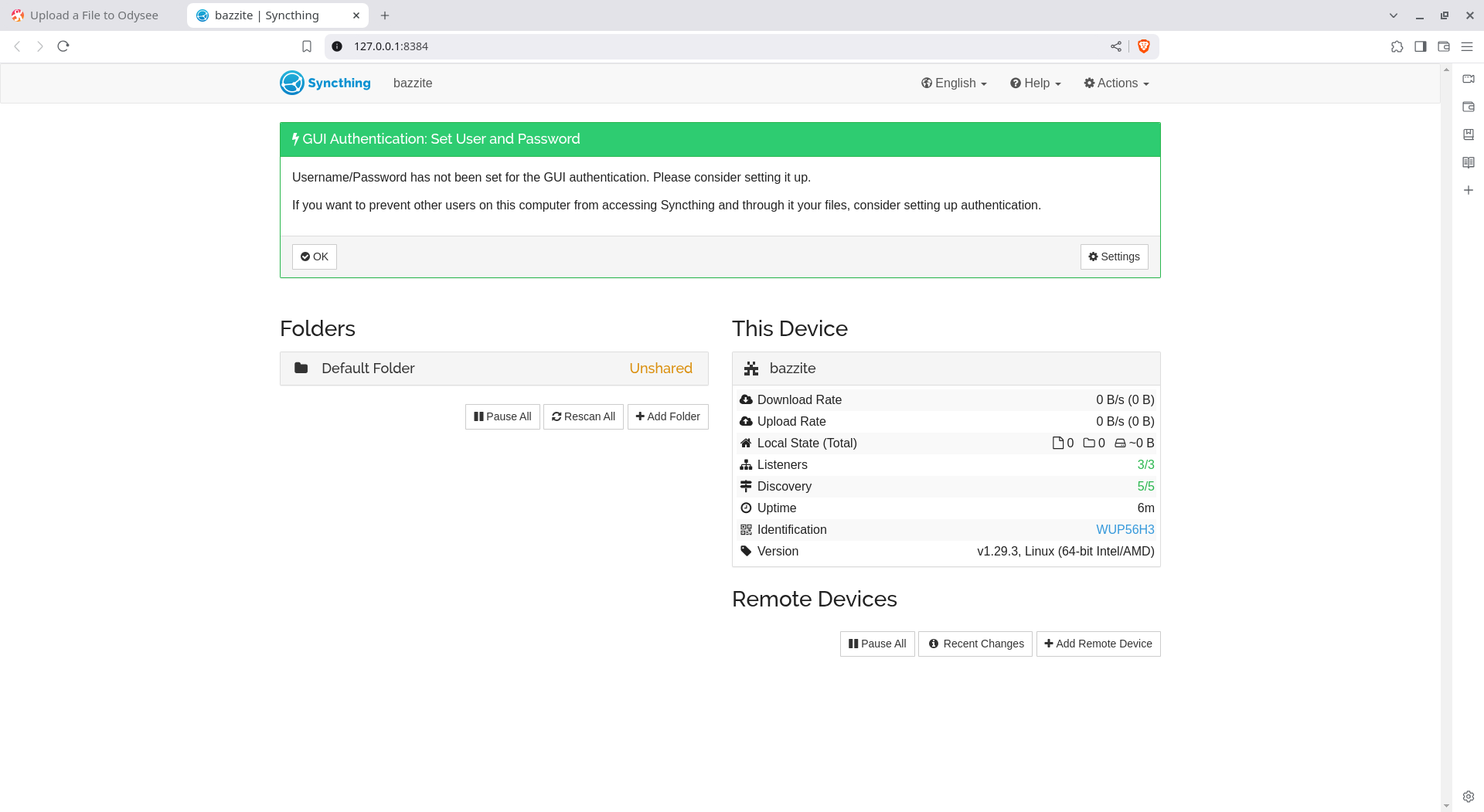
Task: Click the Unshared status label
Action: pos(660,369)
